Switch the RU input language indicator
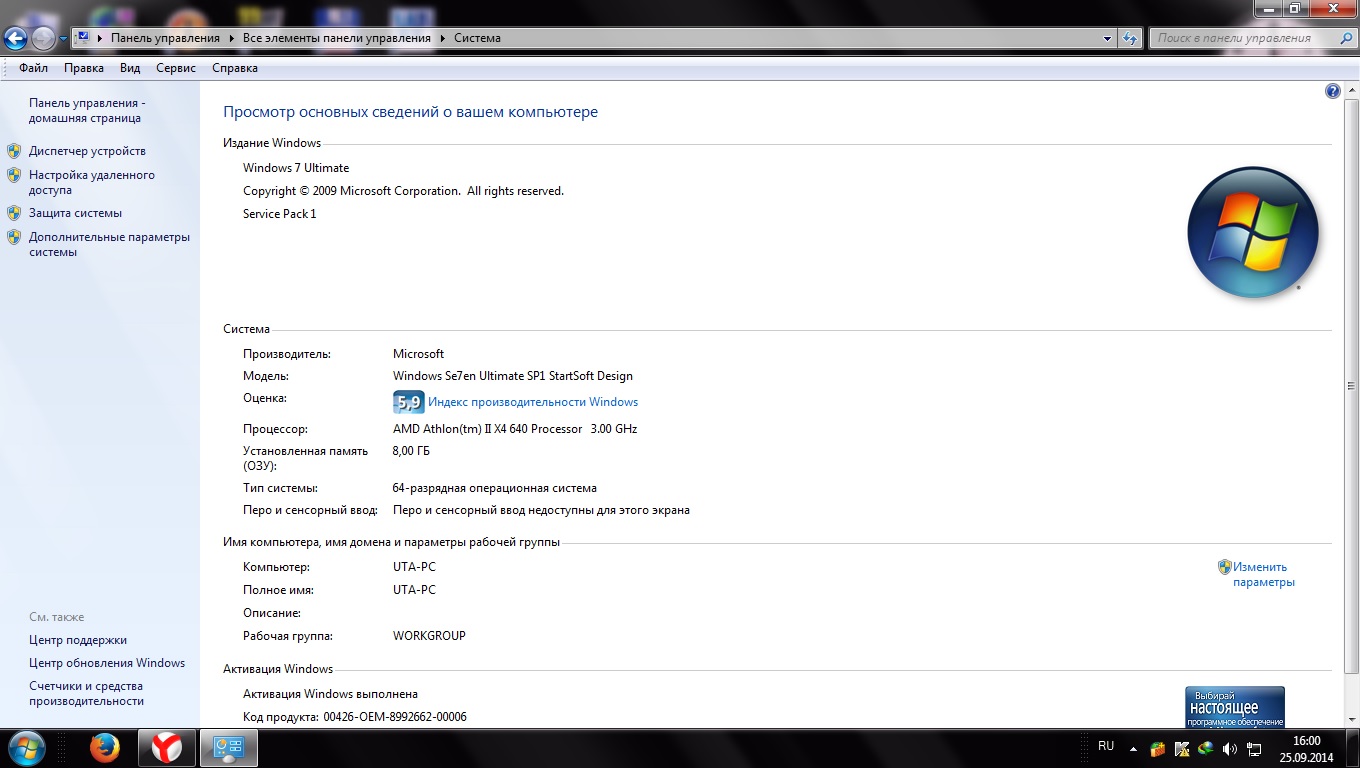 tap(1106, 746)
